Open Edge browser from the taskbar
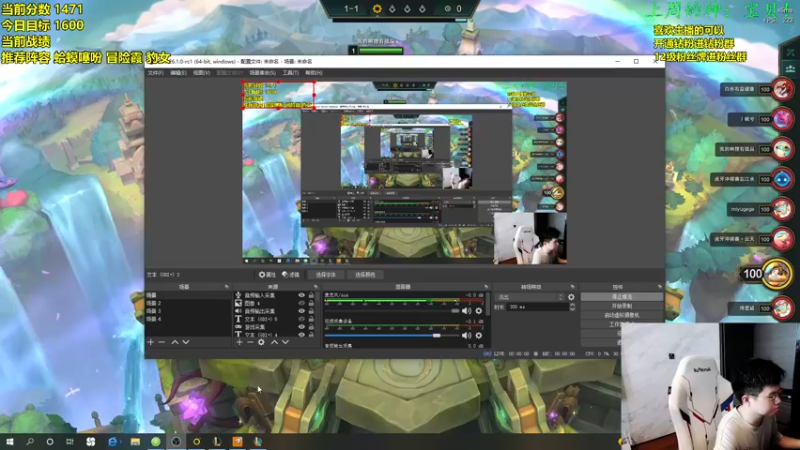The width and height of the screenshot is (800, 450). tap(113, 441)
